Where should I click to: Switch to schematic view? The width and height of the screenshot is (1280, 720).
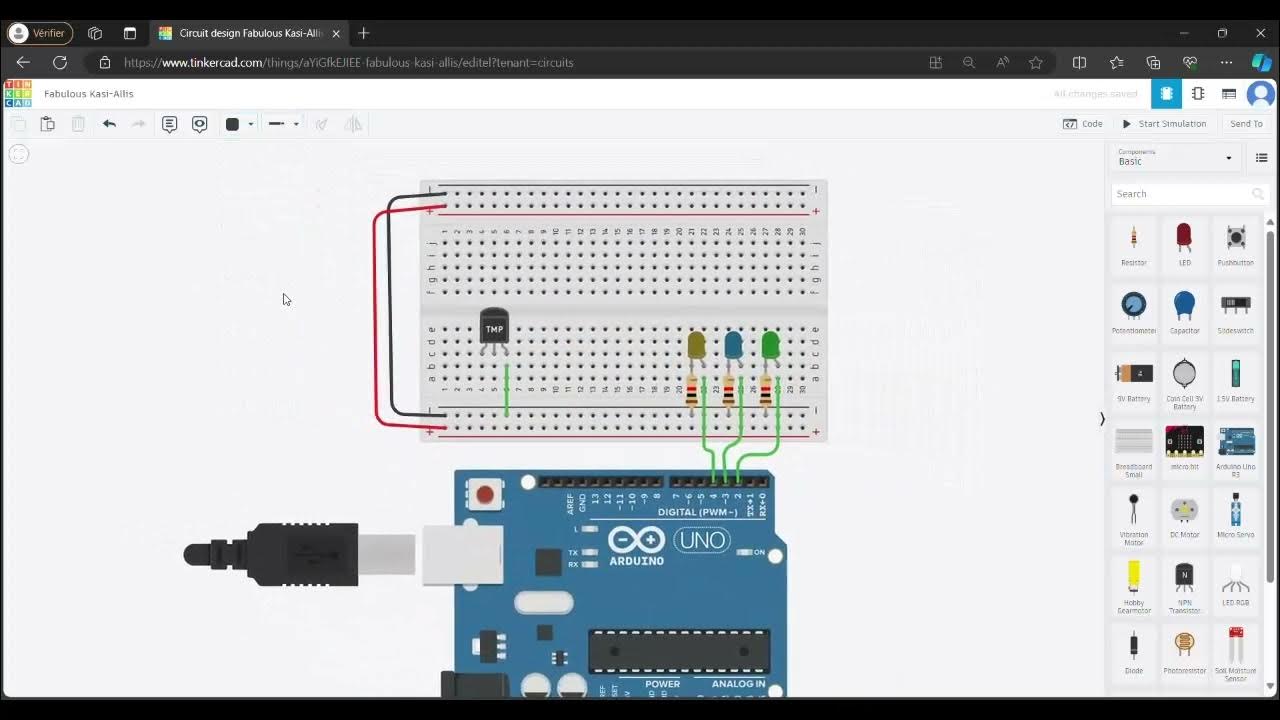click(x=1198, y=94)
